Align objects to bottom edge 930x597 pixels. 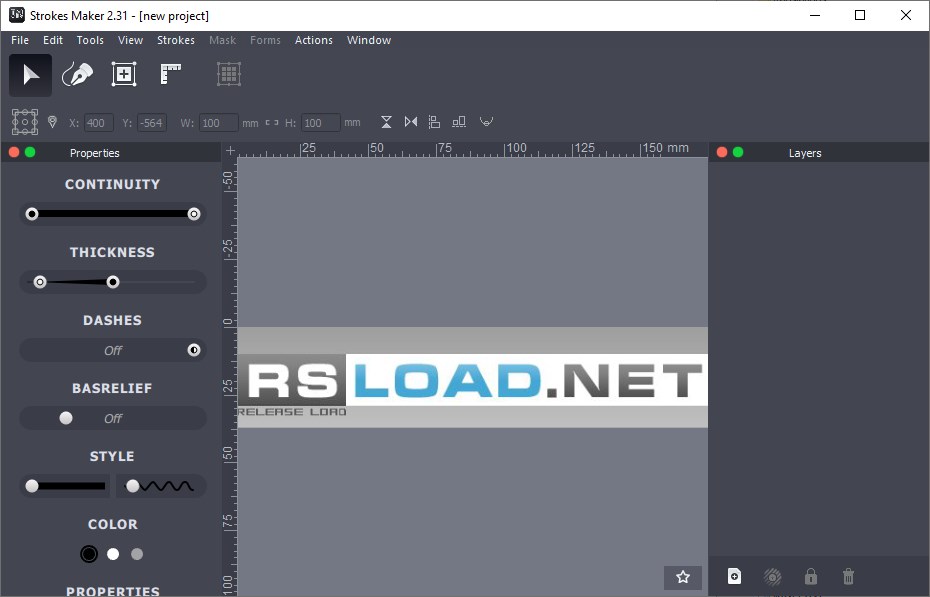[458, 122]
